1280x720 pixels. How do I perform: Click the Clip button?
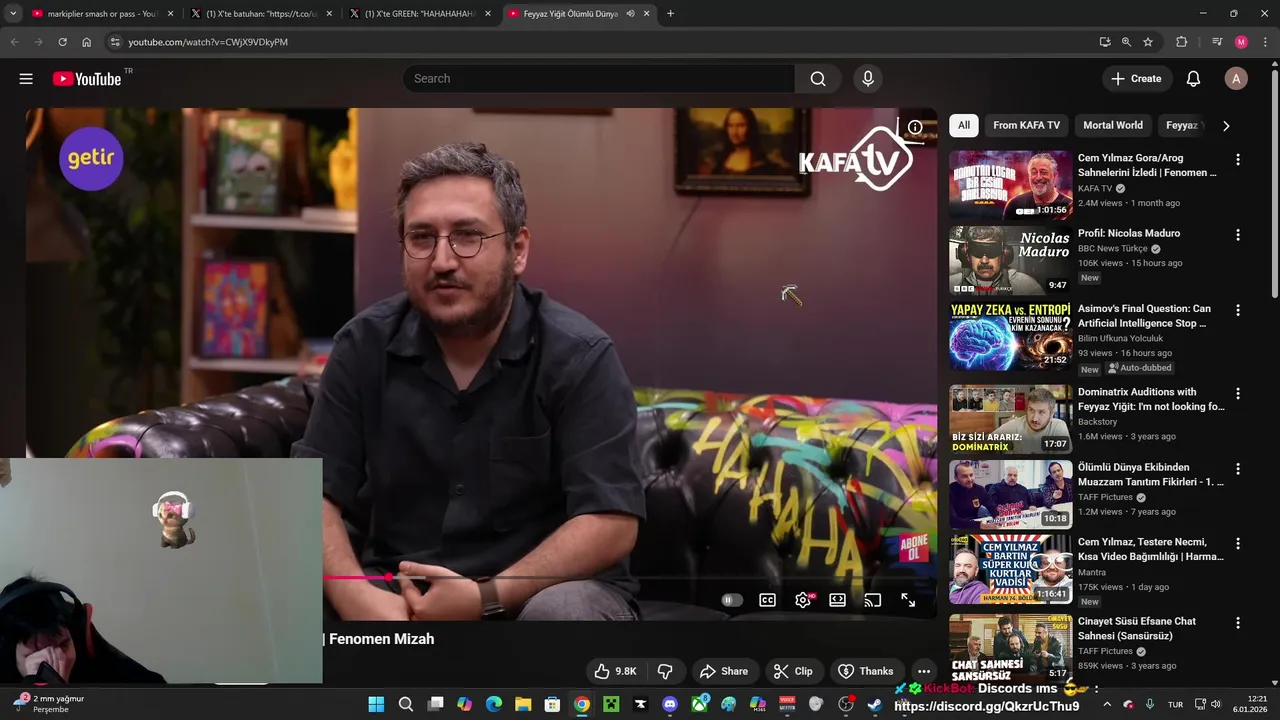[x=793, y=671]
